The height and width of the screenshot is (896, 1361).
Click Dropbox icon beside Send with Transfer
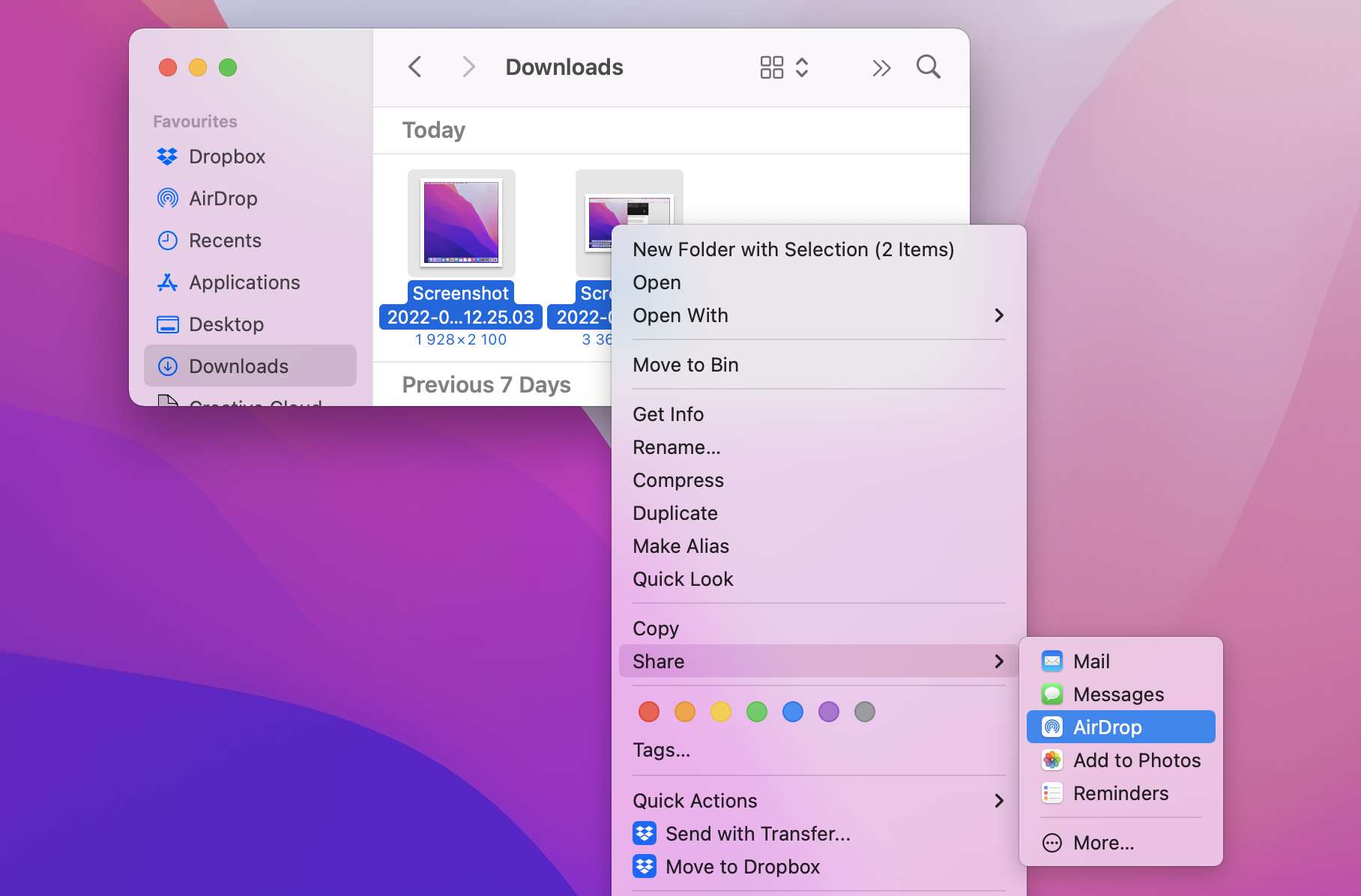click(645, 834)
